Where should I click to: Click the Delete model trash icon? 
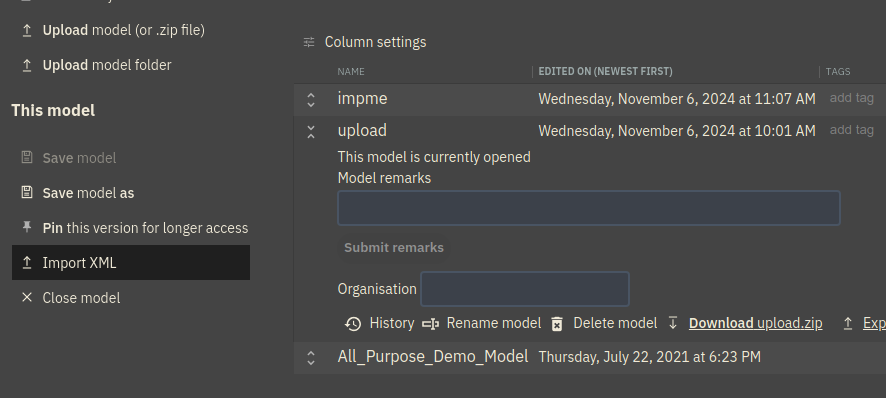tap(557, 324)
